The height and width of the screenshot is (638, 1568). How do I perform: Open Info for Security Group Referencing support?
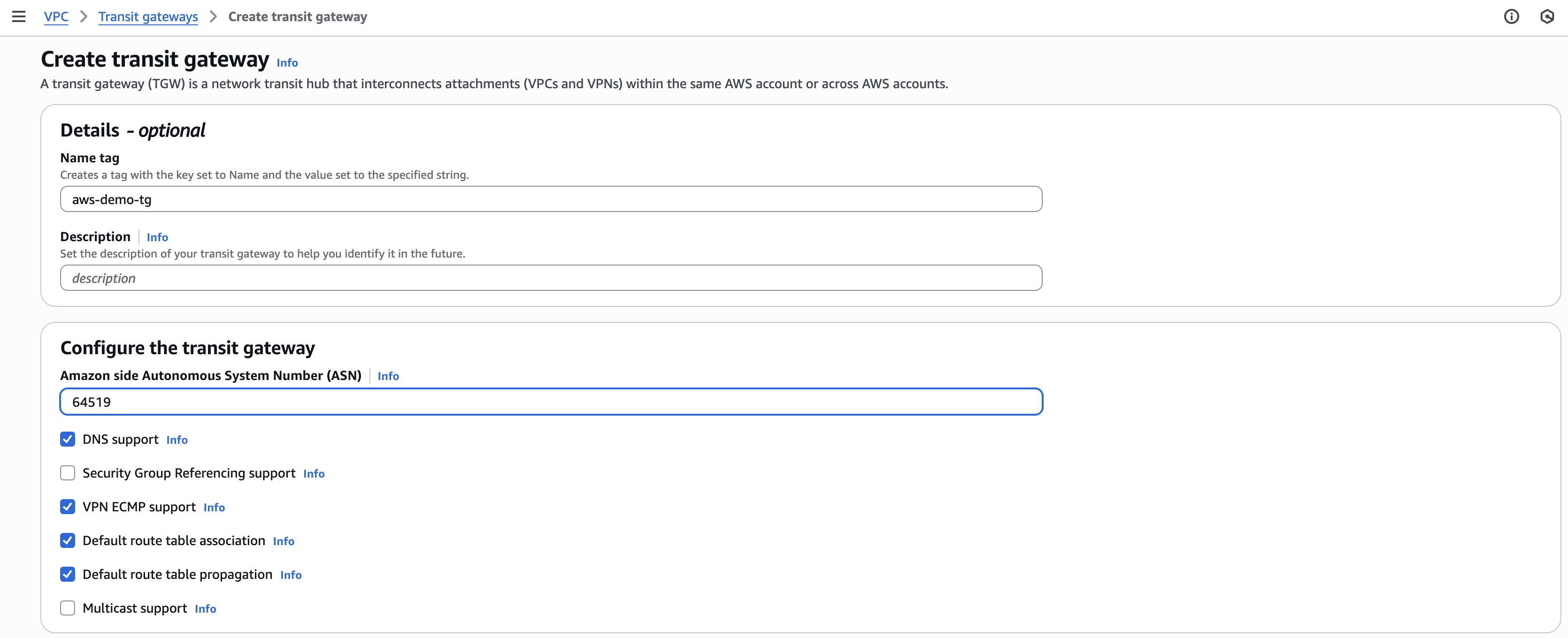[314, 474]
